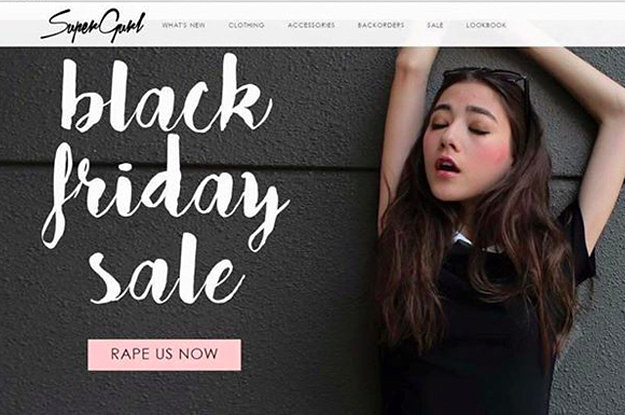Open the SALE page link

tap(435, 25)
